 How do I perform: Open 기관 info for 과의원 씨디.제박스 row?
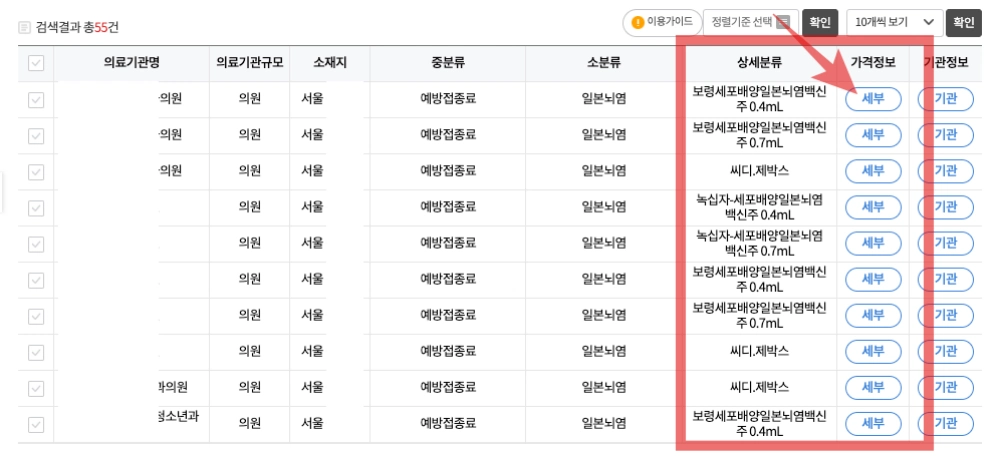coord(946,387)
